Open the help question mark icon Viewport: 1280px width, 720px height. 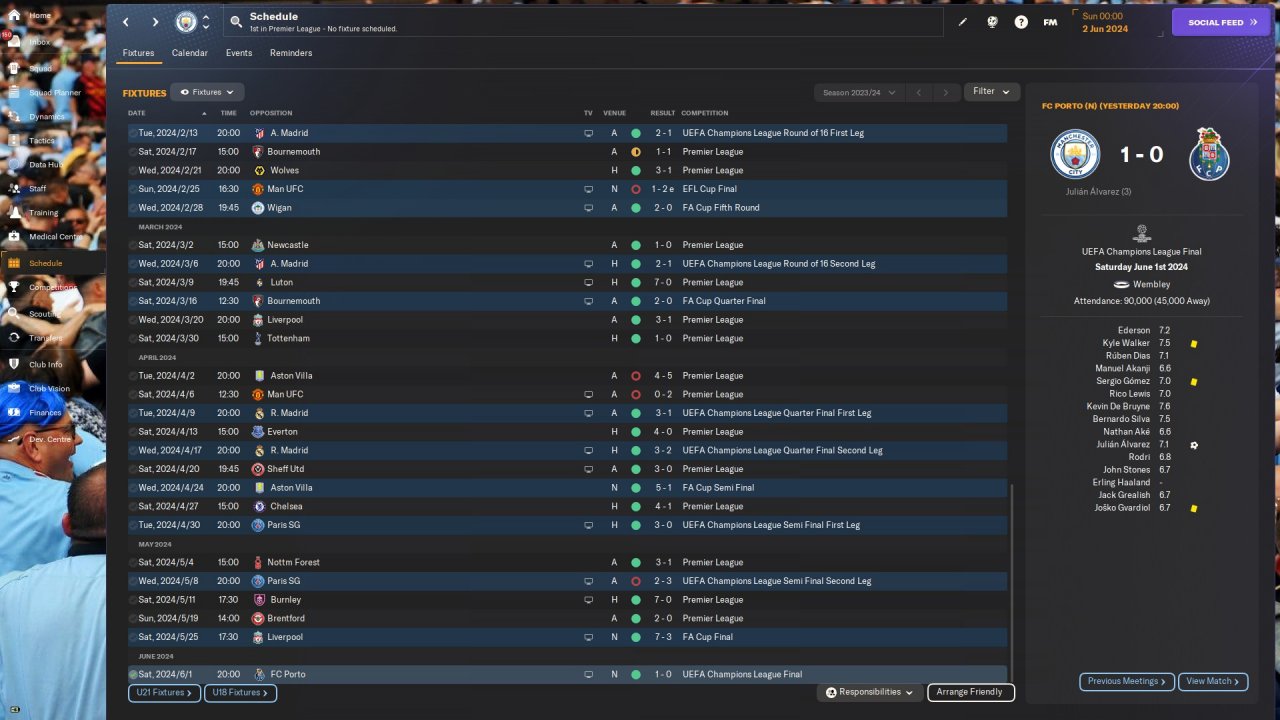(1021, 22)
